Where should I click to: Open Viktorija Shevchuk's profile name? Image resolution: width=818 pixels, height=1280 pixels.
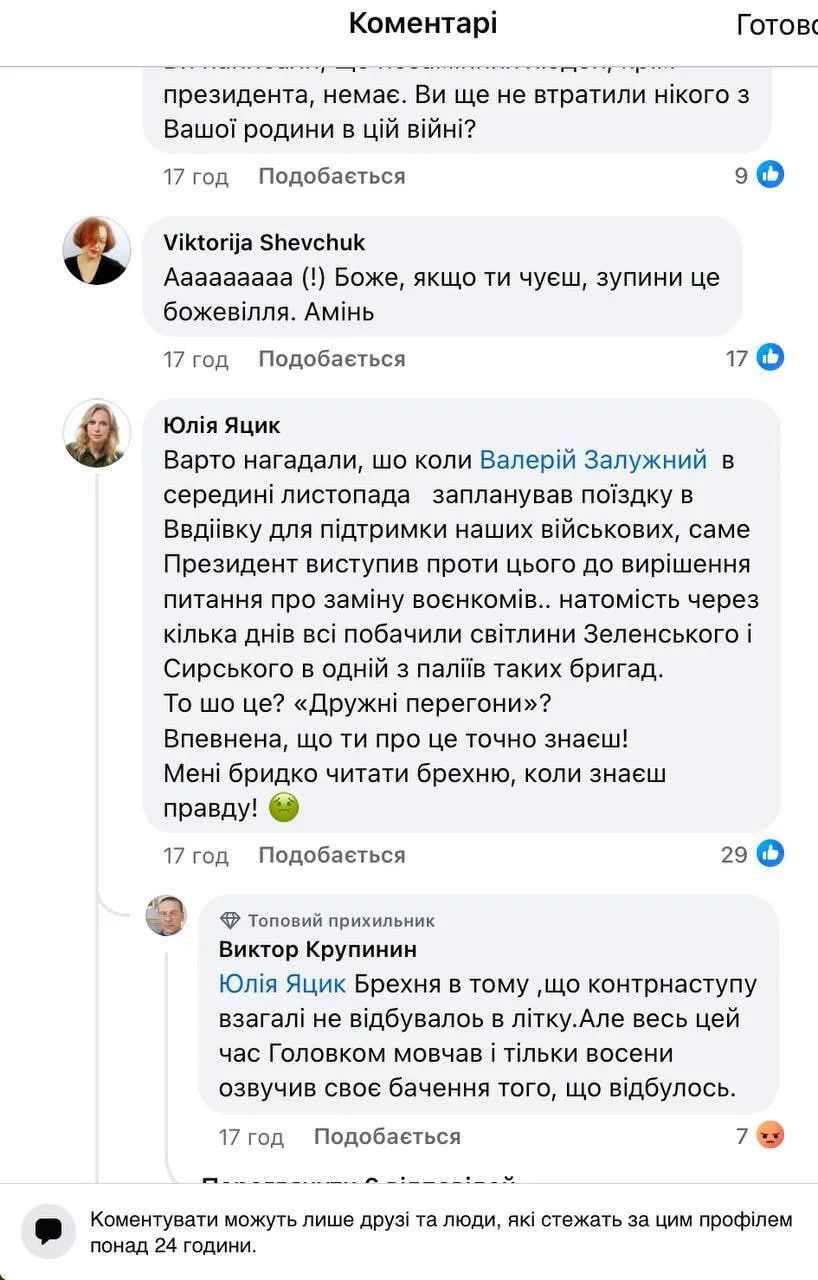pos(264,242)
